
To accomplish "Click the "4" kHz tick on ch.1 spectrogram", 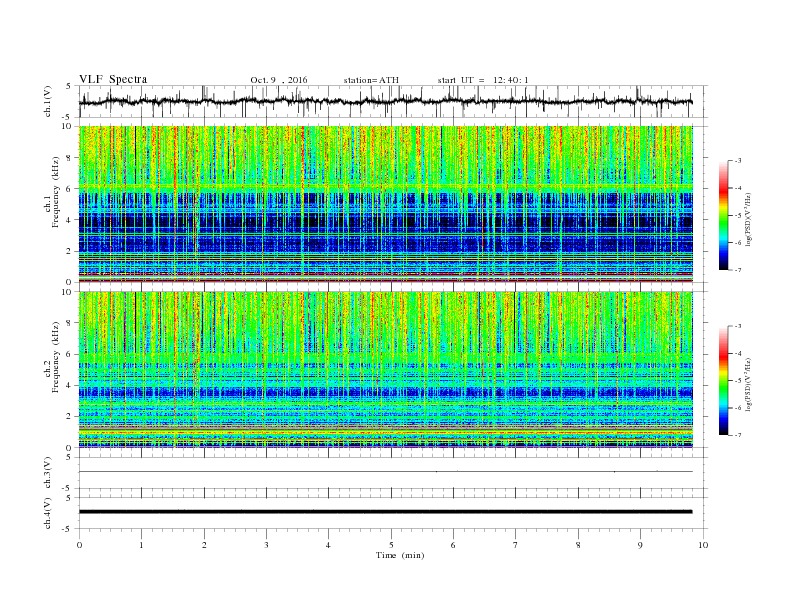I will coord(70,220).
